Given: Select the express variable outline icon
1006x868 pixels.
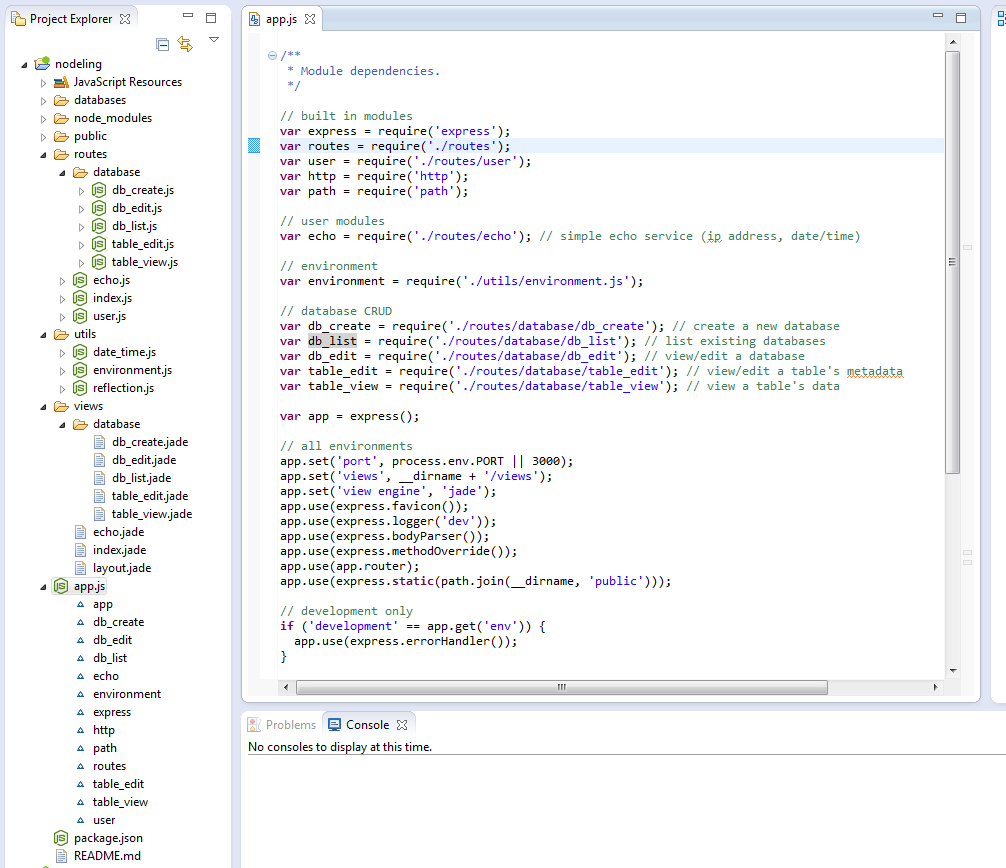Looking at the screenshot, I should click(80, 712).
